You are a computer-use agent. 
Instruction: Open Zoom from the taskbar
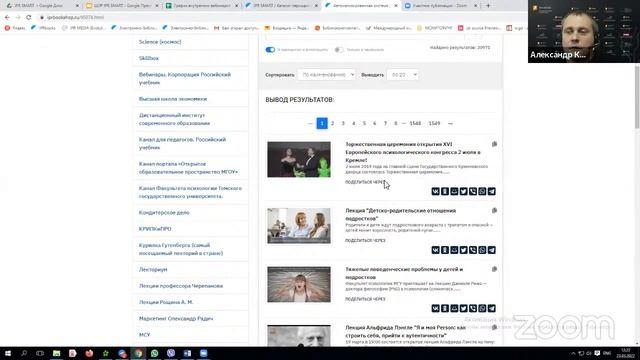204,353
